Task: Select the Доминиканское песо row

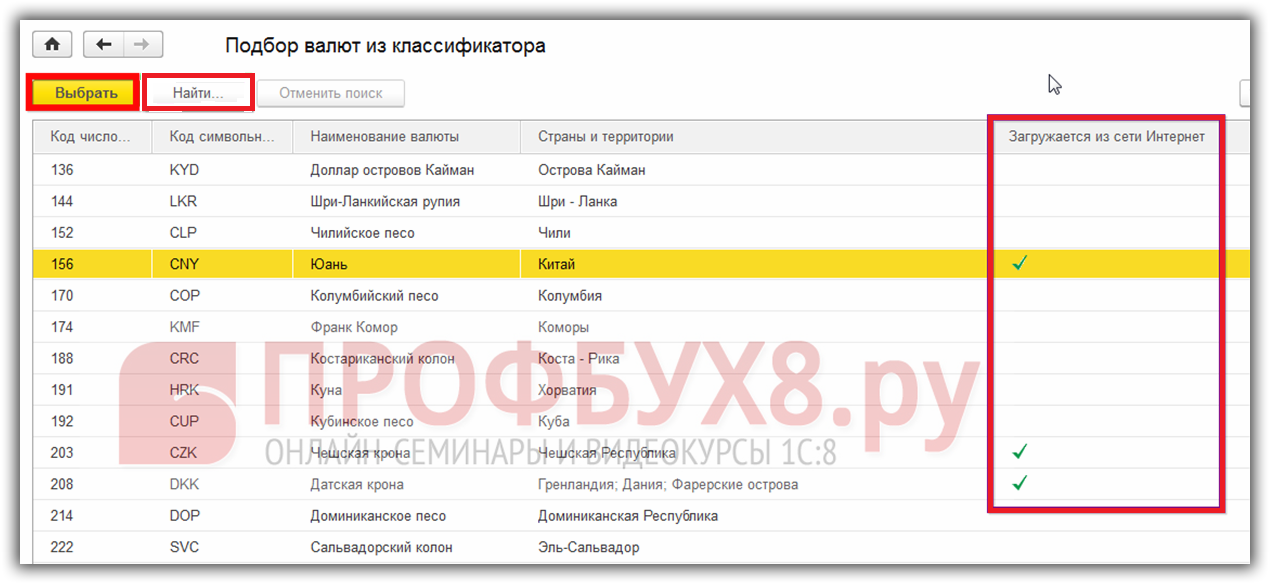Action: coord(378,516)
